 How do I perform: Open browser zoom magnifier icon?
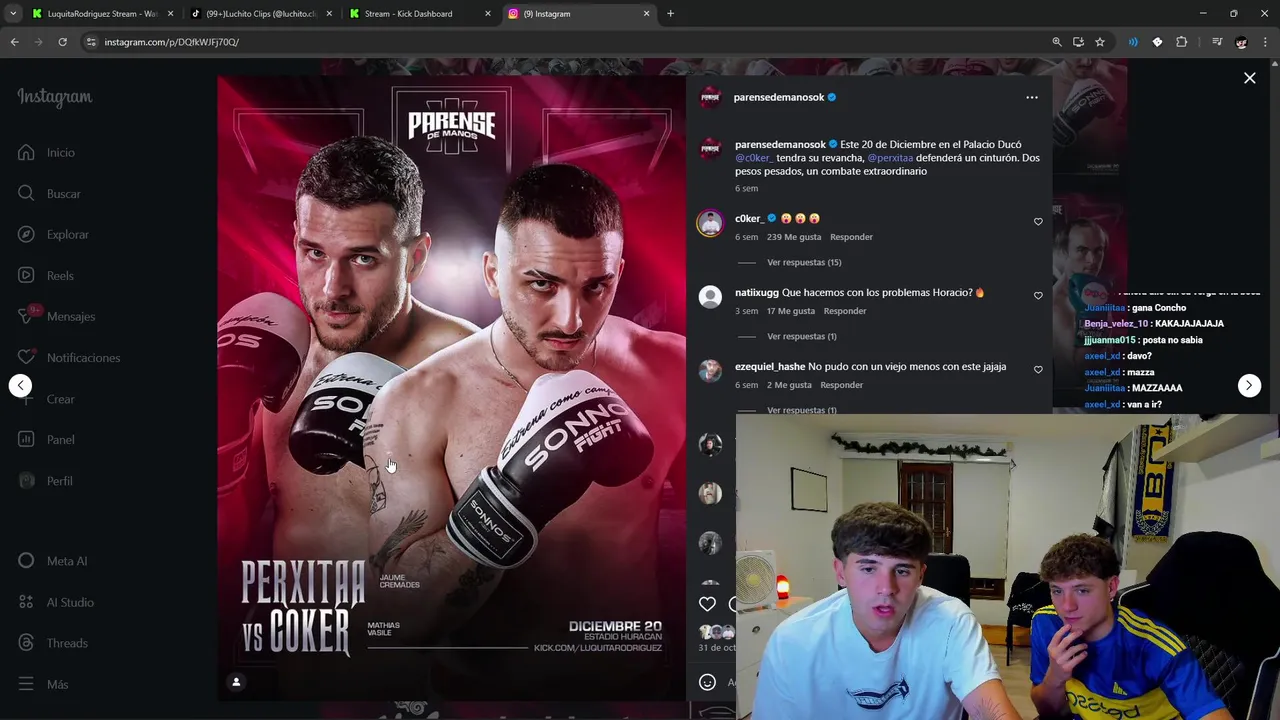click(1057, 42)
